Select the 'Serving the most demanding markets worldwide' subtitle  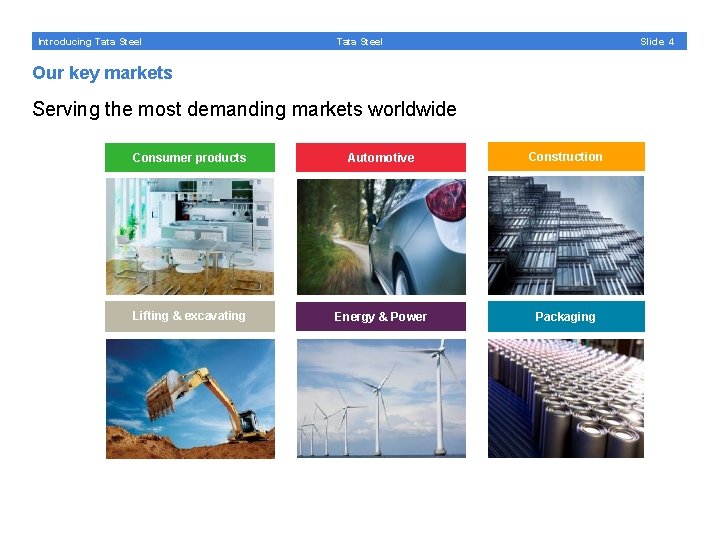point(244,110)
